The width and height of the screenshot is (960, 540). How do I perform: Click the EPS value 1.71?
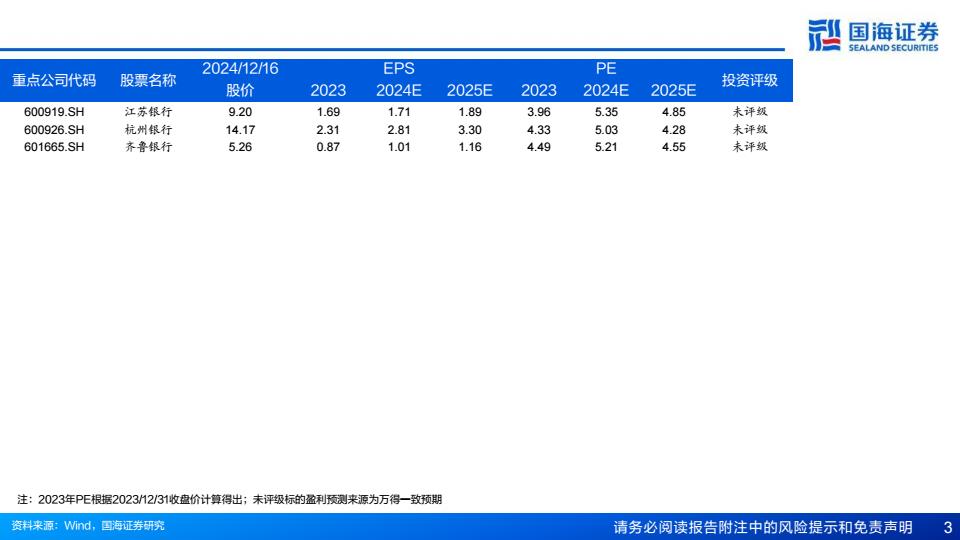click(x=399, y=112)
